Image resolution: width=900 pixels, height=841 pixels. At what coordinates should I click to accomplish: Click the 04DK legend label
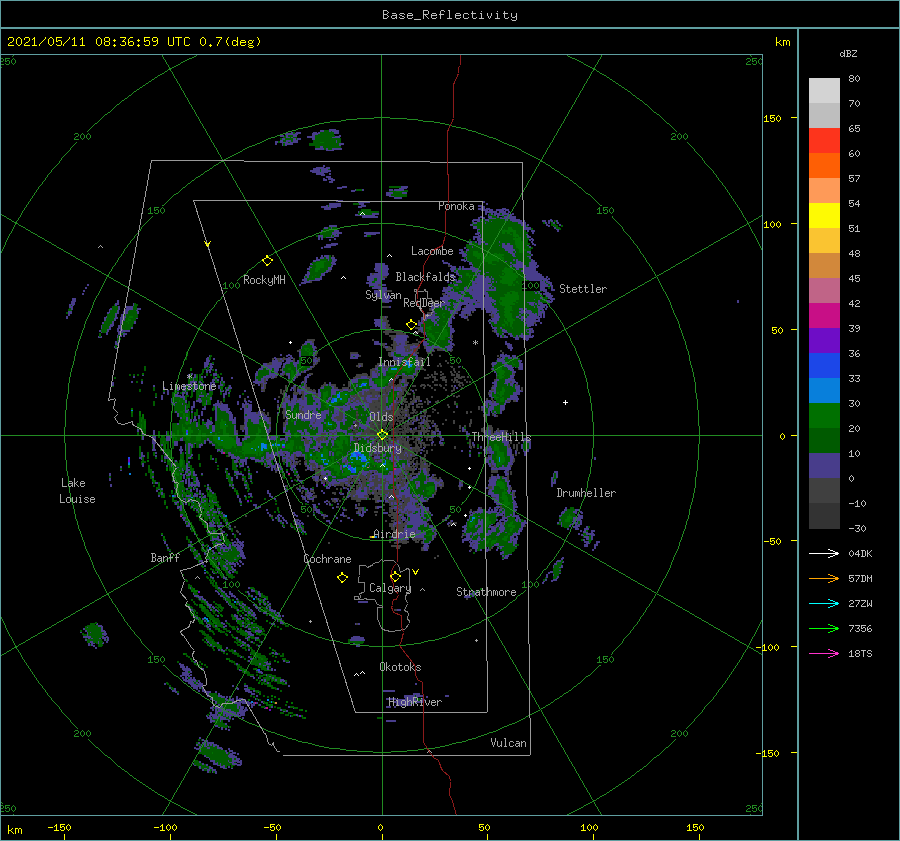coord(860,553)
